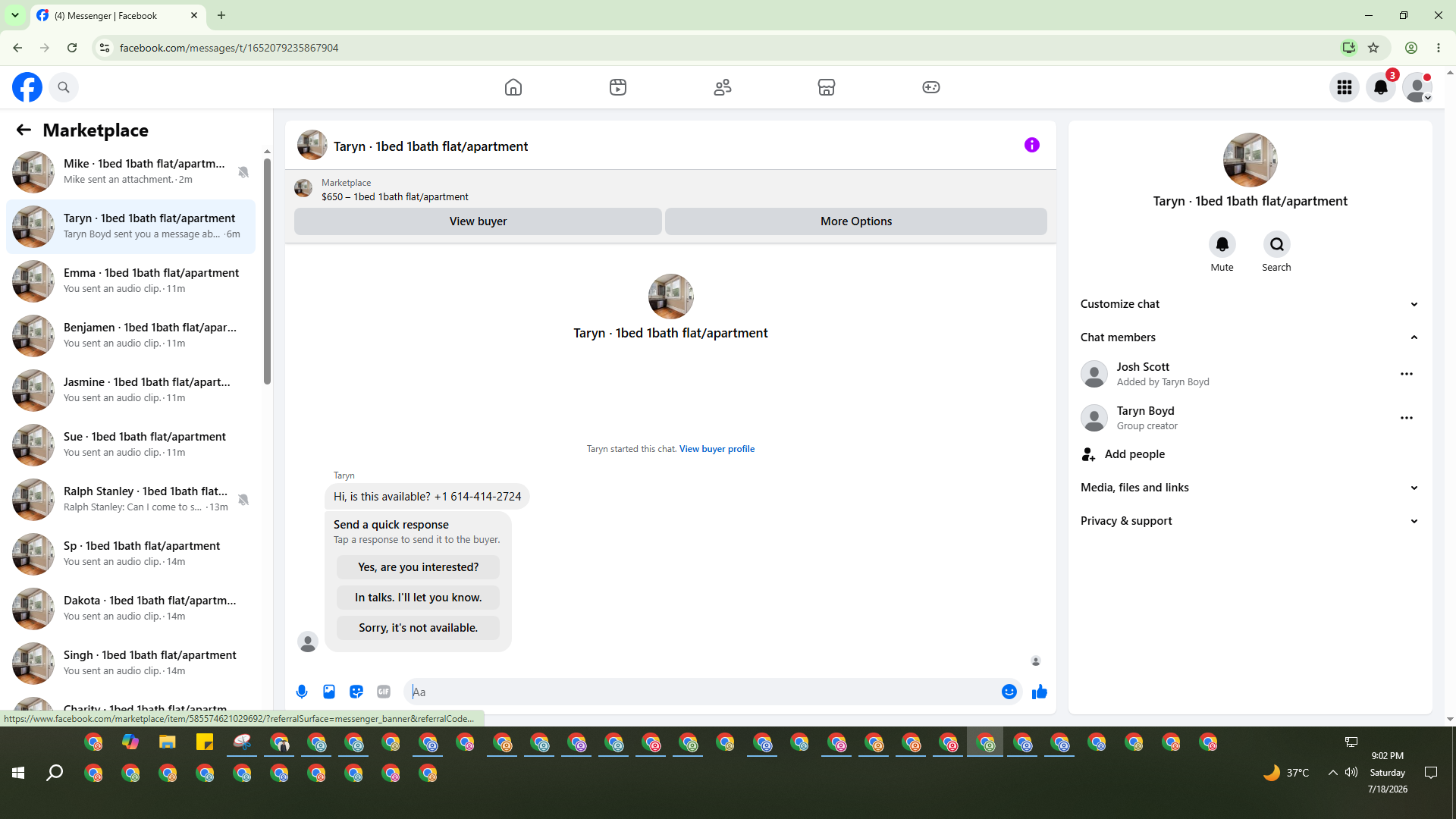
Task: Open Mike's conversation
Action: click(x=130, y=171)
